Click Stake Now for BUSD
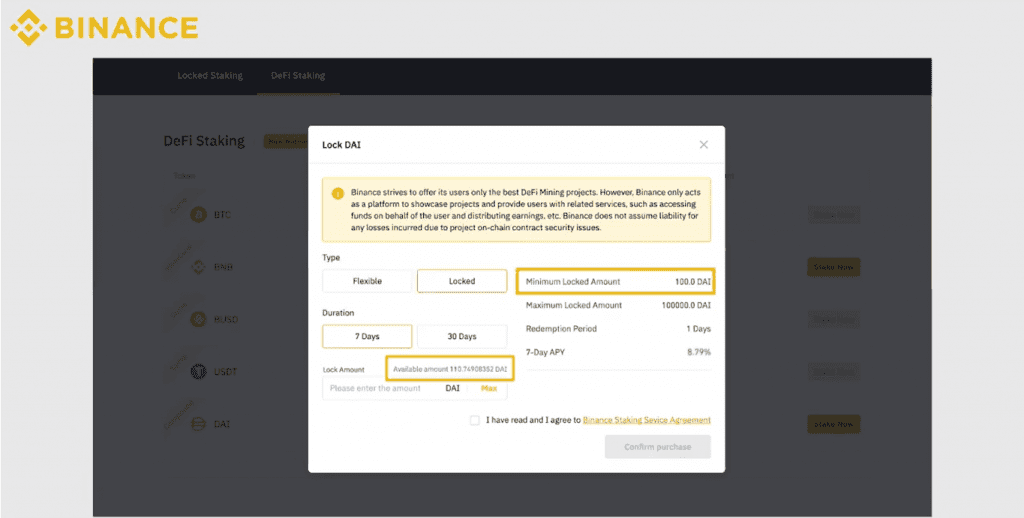Viewport: 1024px width, 518px height. [833, 319]
